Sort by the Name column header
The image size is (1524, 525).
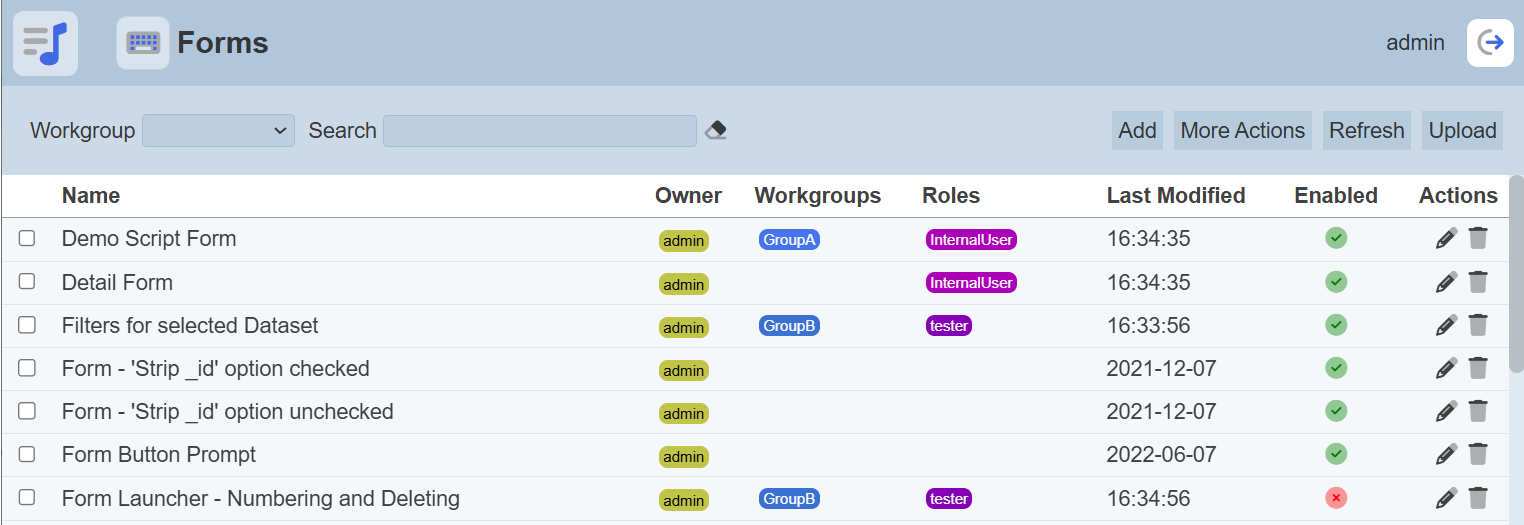click(91, 196)
